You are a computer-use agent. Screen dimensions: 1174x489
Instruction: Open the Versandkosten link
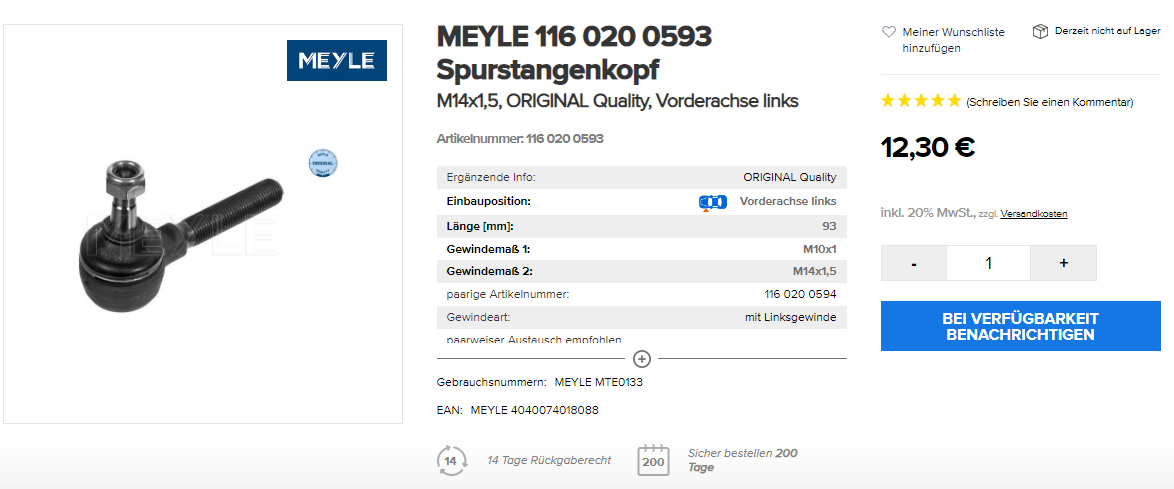1034,214
